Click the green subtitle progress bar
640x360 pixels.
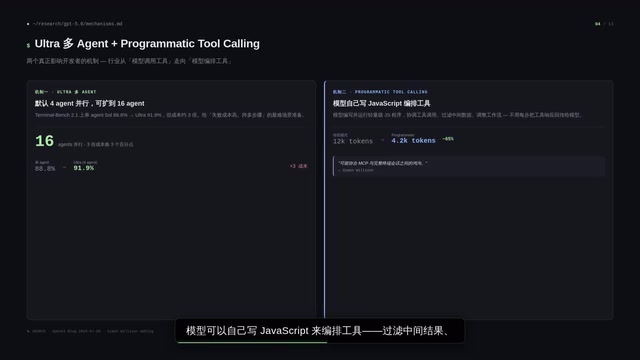pyautogui.click(x=252, y=342)
